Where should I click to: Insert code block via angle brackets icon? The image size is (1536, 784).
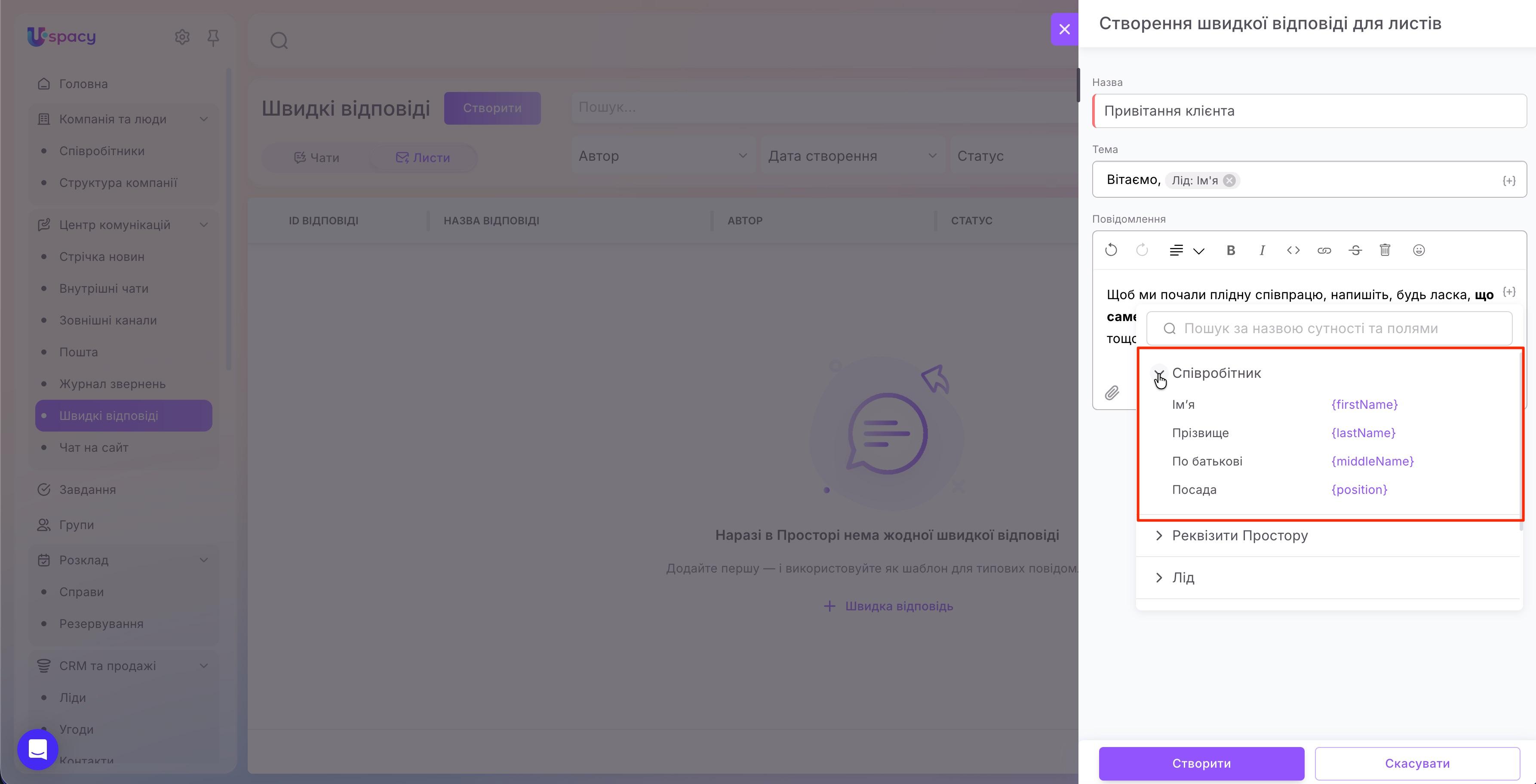coord(1293,251)
